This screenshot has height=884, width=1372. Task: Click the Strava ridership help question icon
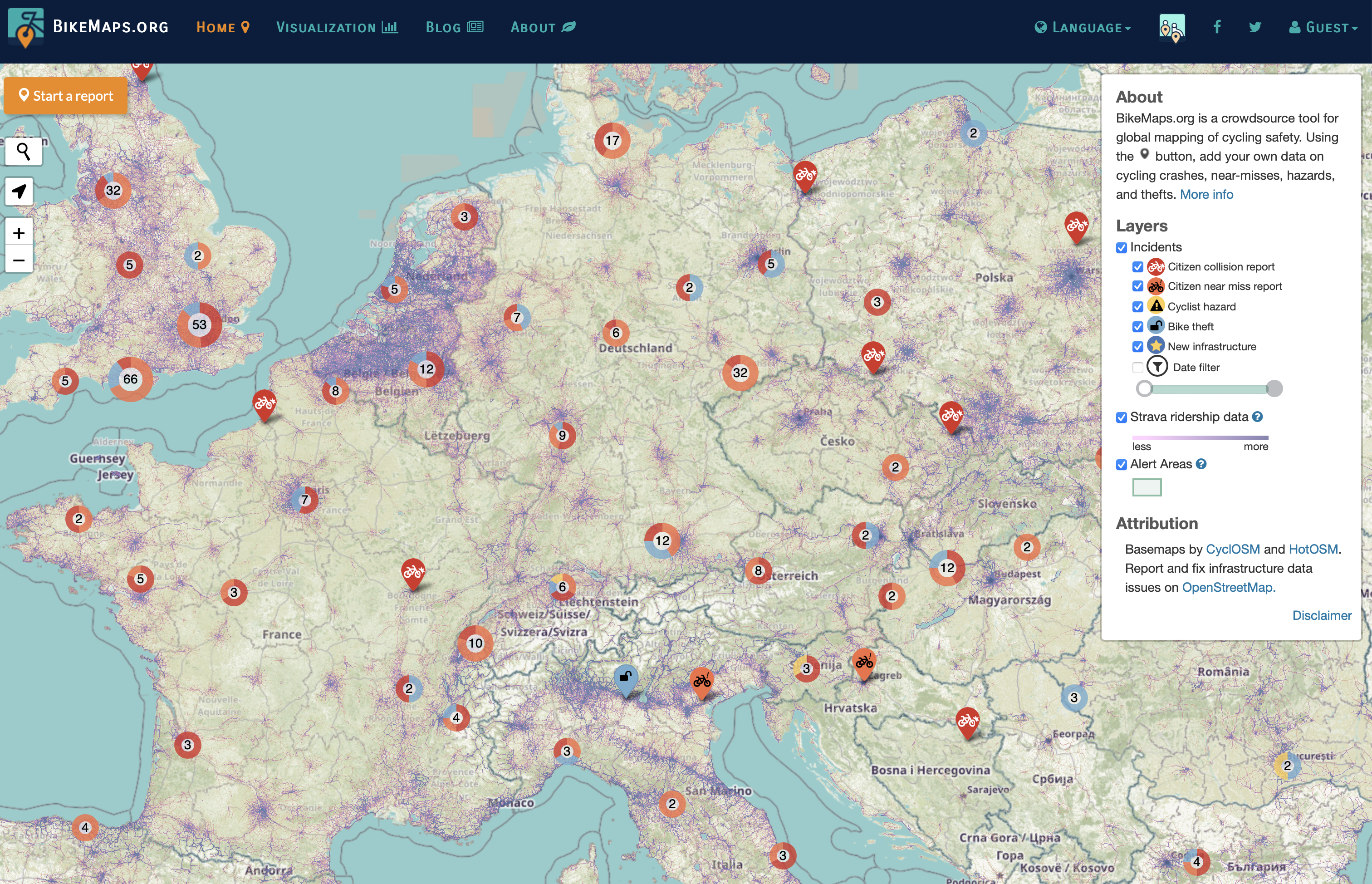point(1257,417)
